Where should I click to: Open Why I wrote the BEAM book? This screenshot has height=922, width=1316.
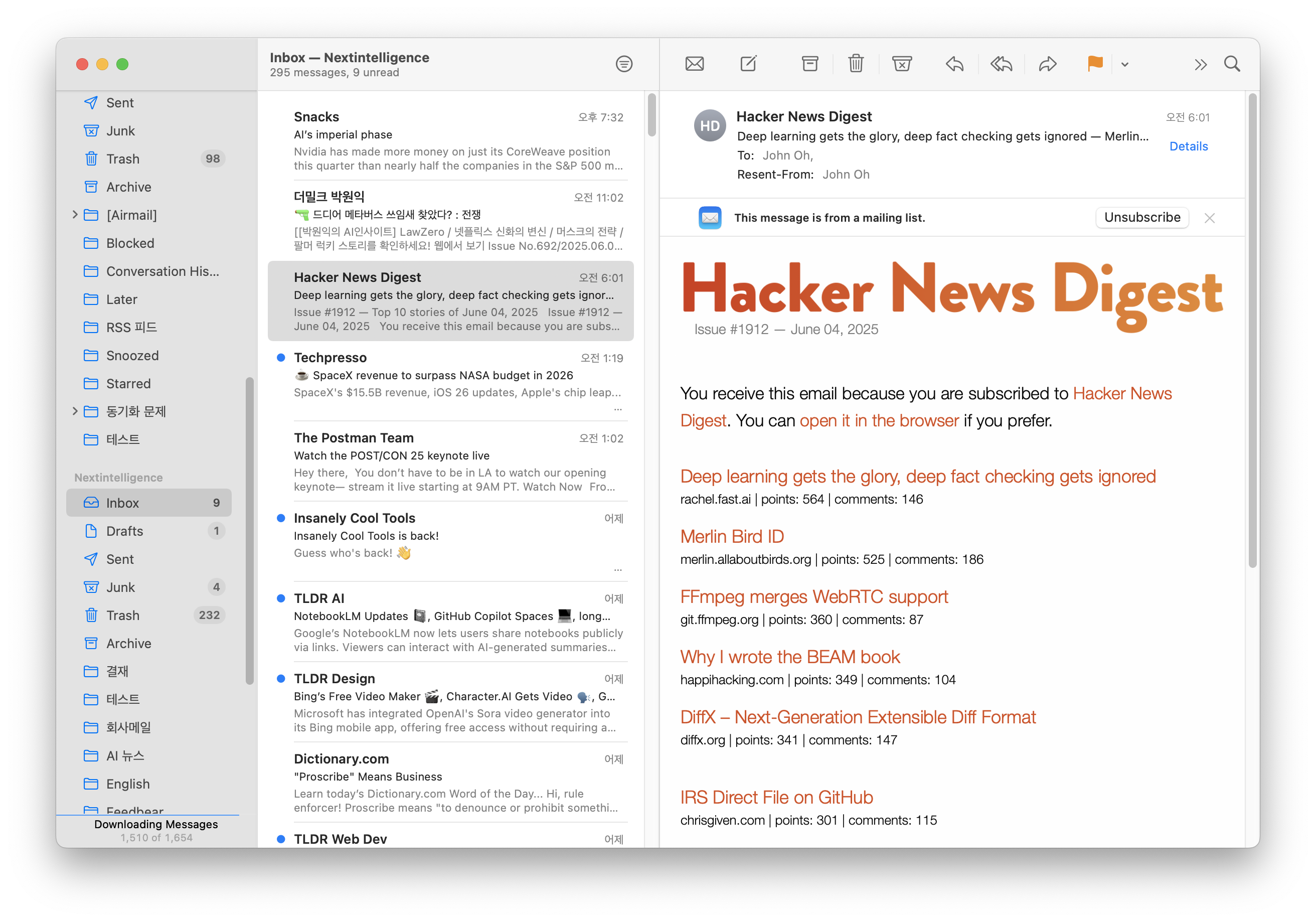790,657
